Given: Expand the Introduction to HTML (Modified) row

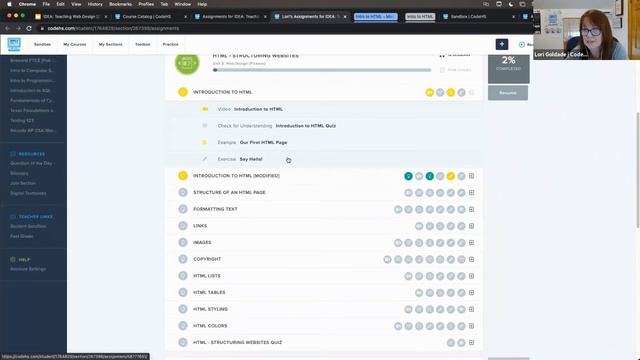Looking at the screenshot, I should [471, 176].
